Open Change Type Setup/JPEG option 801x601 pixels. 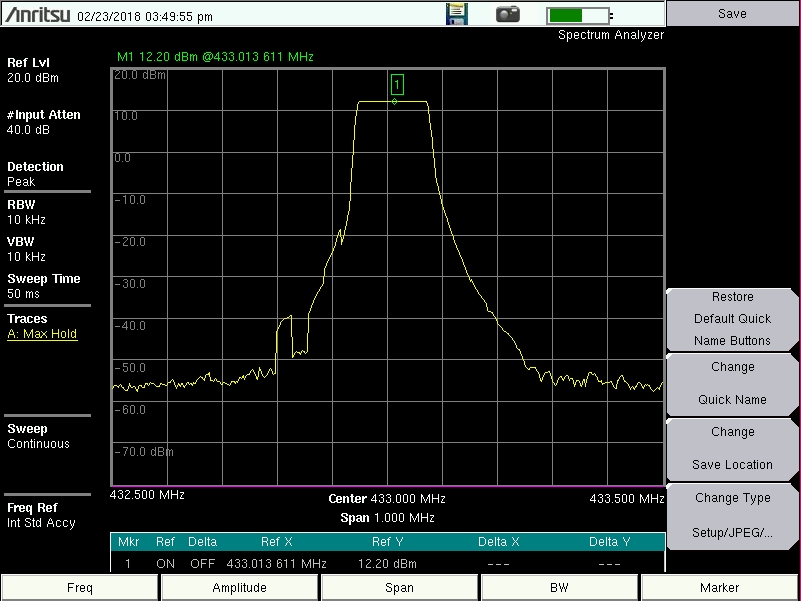733,515
